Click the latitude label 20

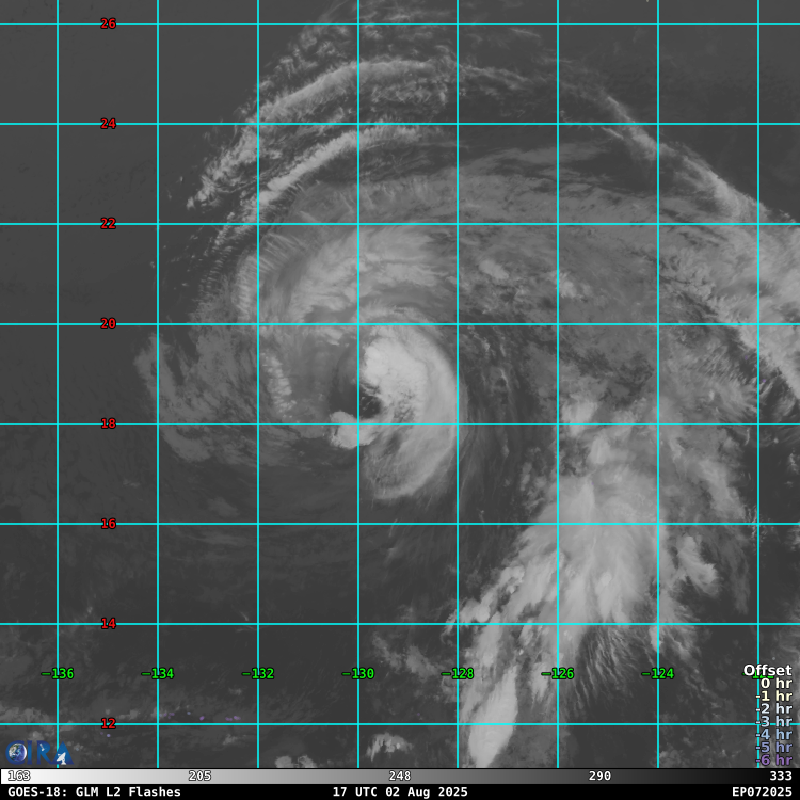click(108, 323)
